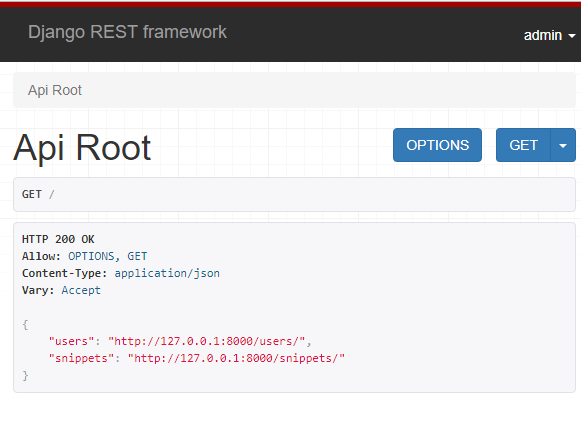
Task: Click the GET / request line
Action: [x=38, y=194]
